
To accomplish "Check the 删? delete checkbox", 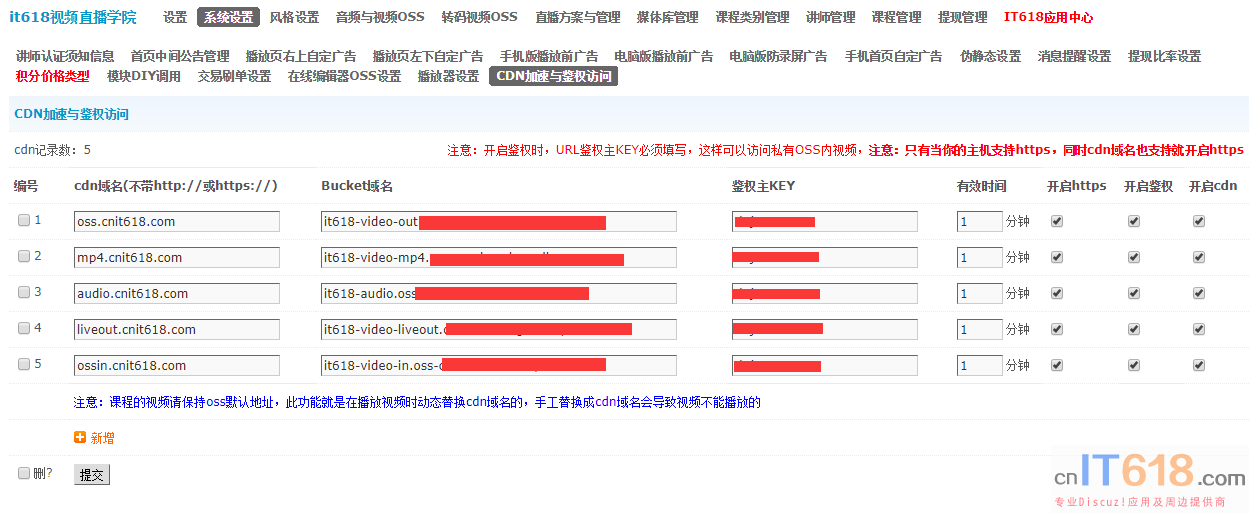I will click(x=24, y=474).
